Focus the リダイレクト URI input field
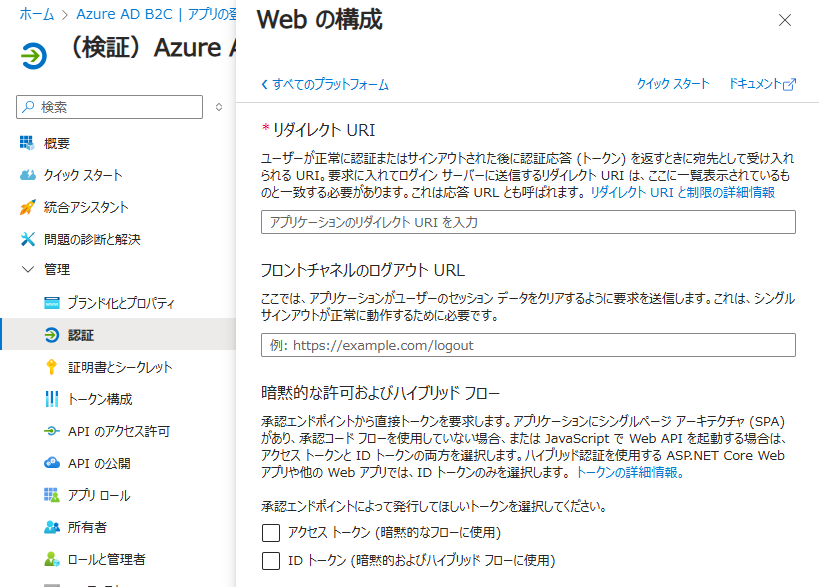 528,222
